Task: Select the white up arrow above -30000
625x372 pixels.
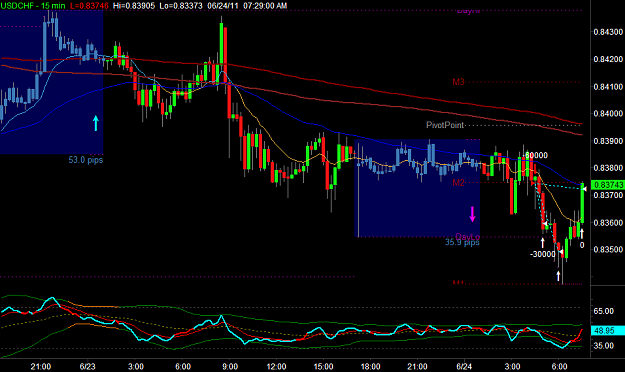Action: [x=542, y=242]
